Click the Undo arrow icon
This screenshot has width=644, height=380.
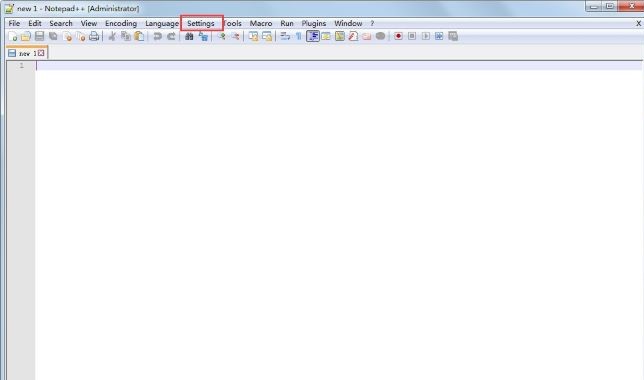click(x=157, y=36)
